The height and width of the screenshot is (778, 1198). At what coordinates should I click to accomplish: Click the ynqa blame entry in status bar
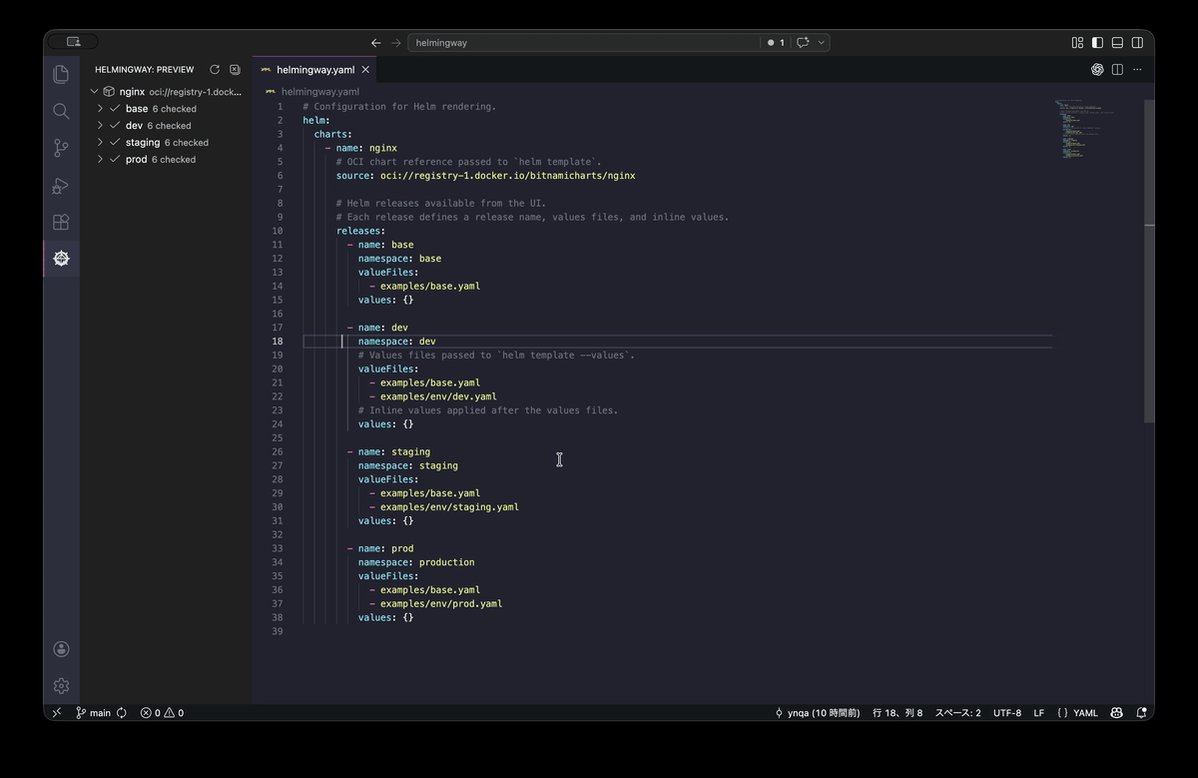click(x=817, y=712)
